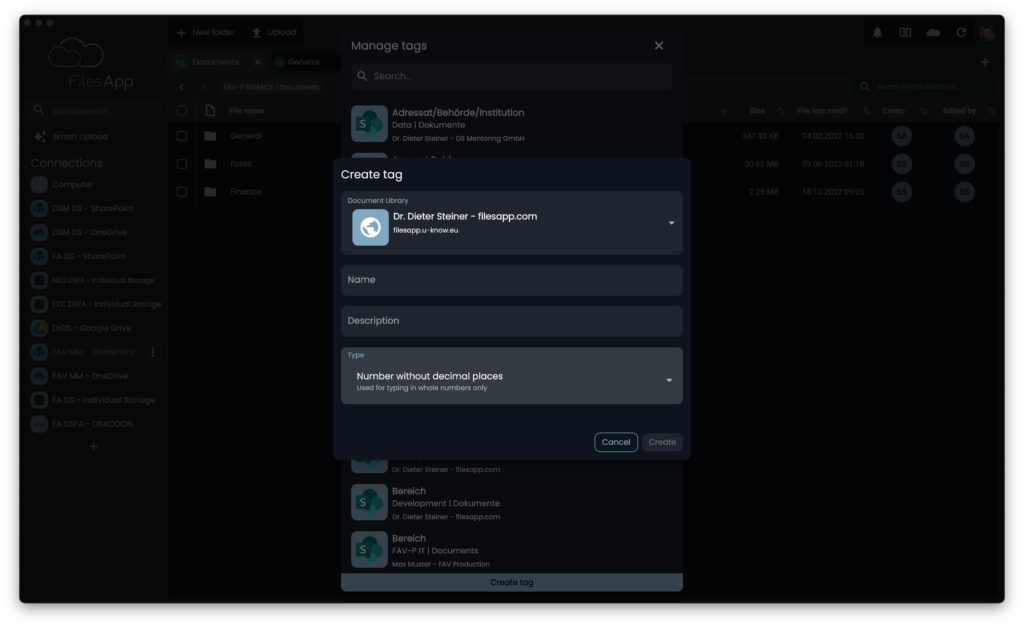The width and height of the screenshot is (1024, 627).
Task: Sort by Edited by column
Action: tap(959, 111)
